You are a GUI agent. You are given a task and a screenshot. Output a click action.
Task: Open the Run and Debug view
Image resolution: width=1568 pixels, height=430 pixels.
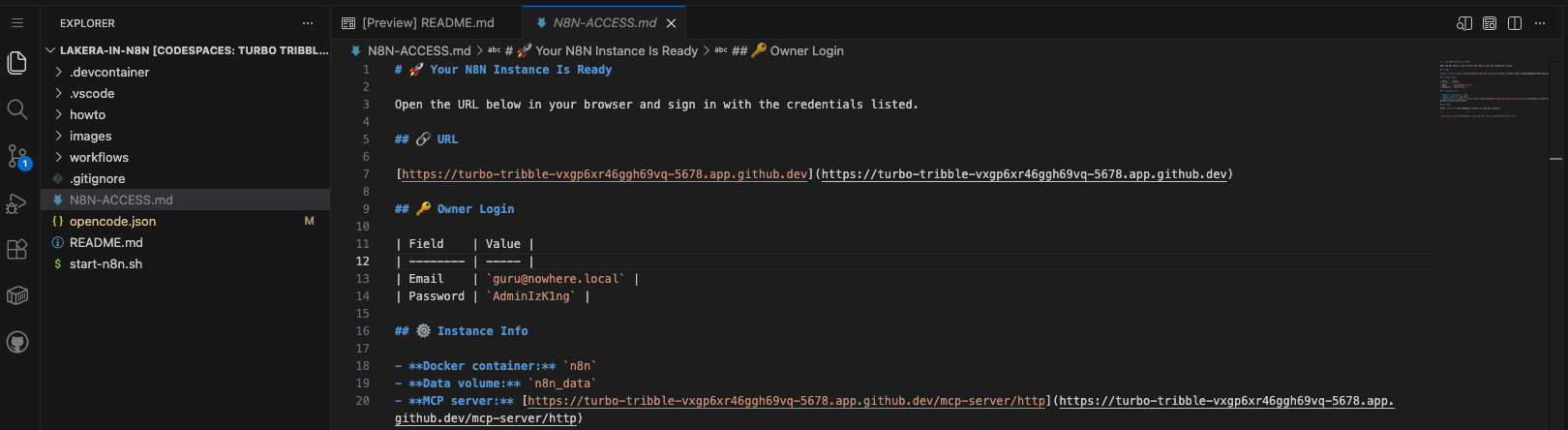(16, 203)
